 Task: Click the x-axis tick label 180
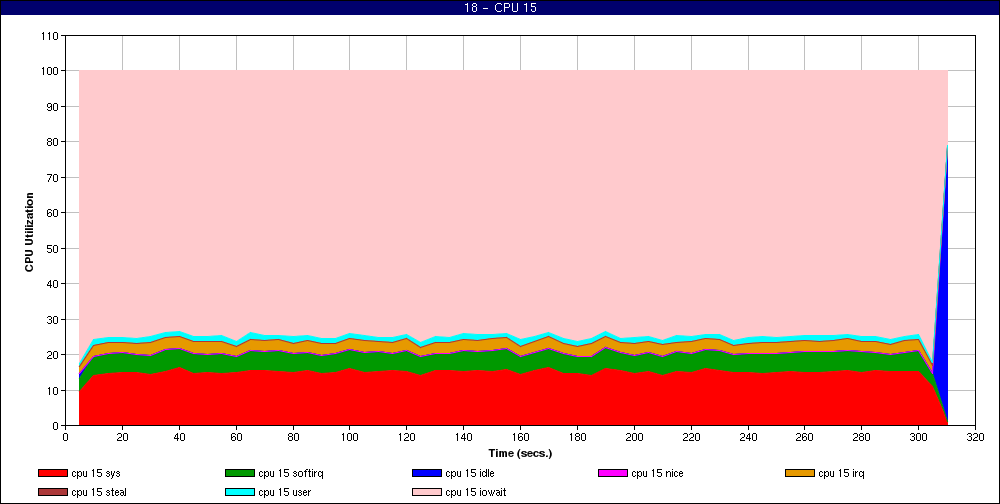click(577, 437)
